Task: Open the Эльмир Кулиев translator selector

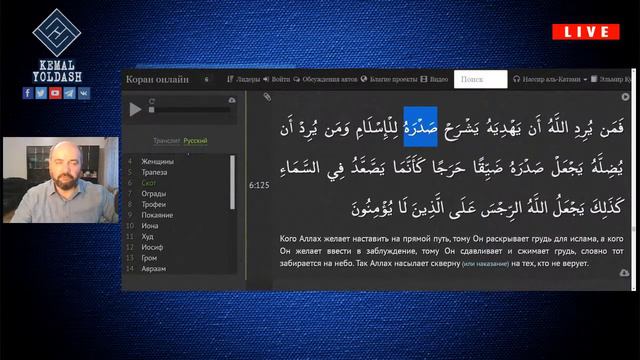Action: click(x=611, y=79)
